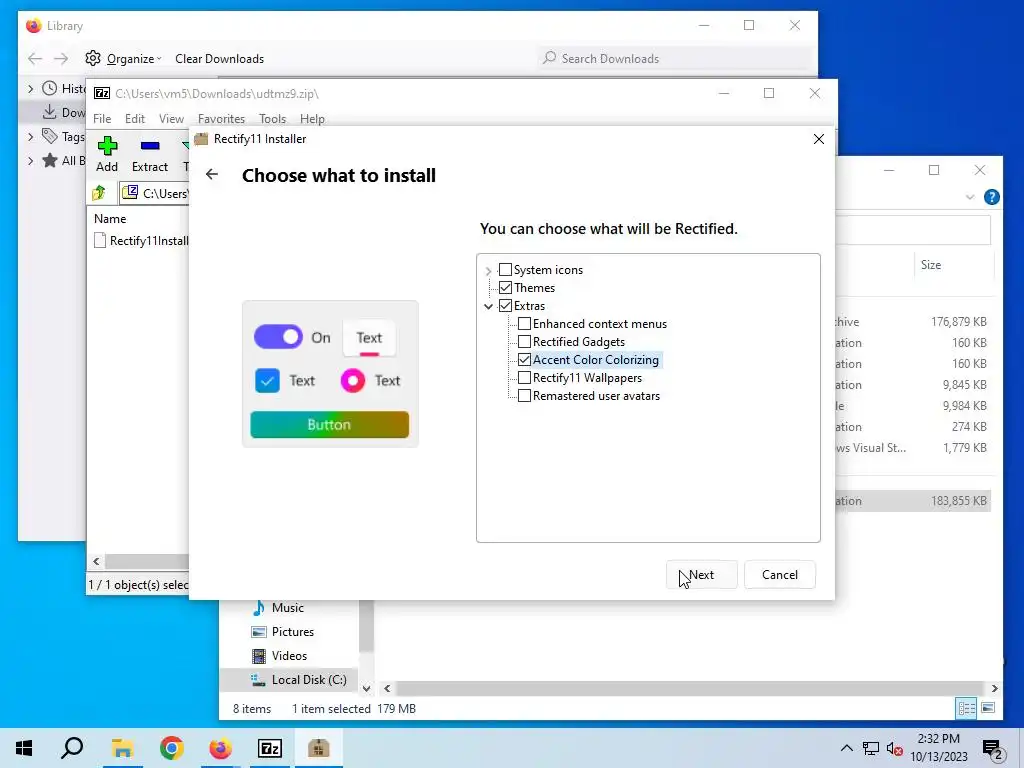Enable Enhanced context menus option
Screen dimensions: 1024x768
[524, 324]
